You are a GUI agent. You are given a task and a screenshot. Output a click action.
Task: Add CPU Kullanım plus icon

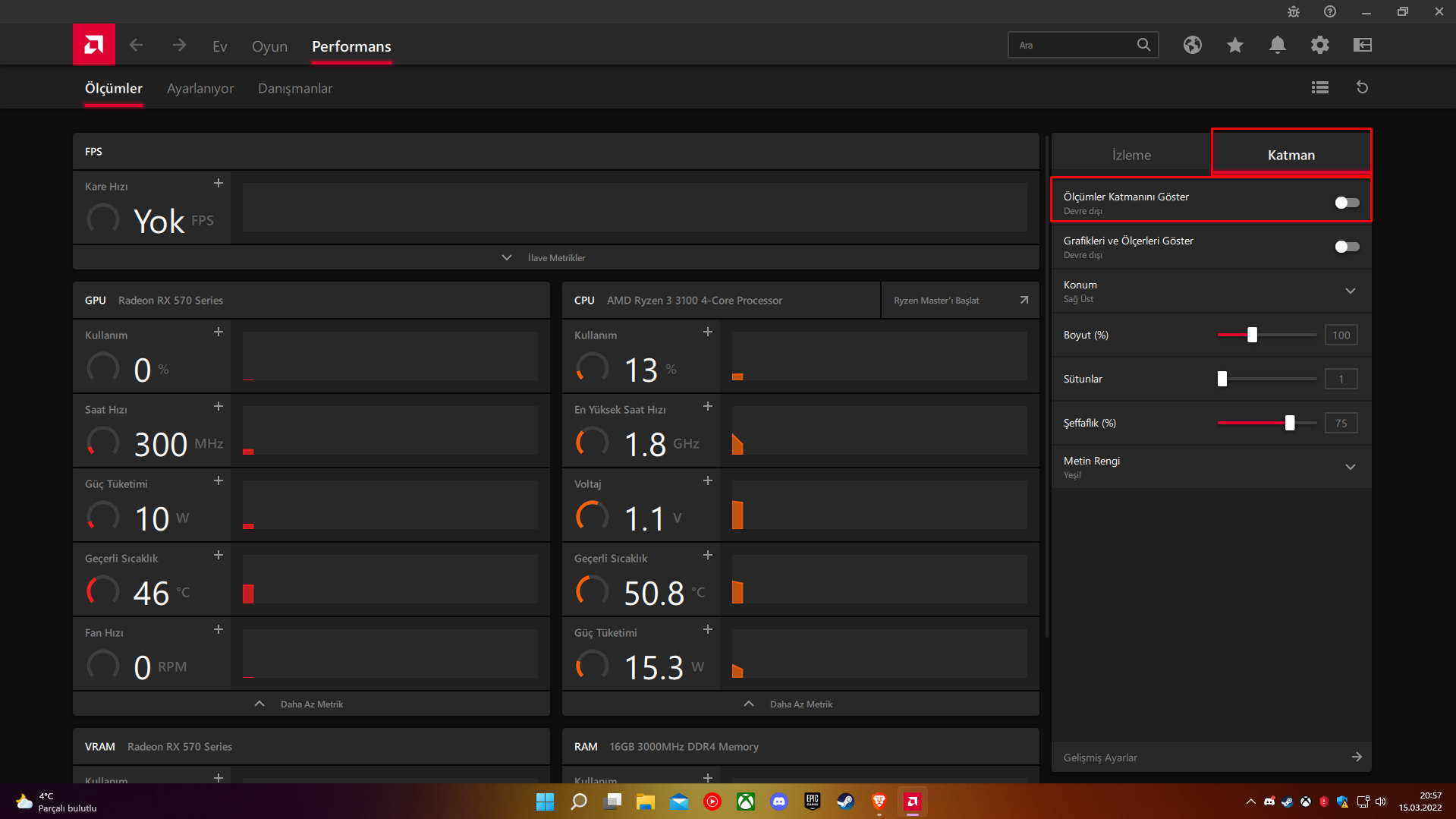click(708, 332)
